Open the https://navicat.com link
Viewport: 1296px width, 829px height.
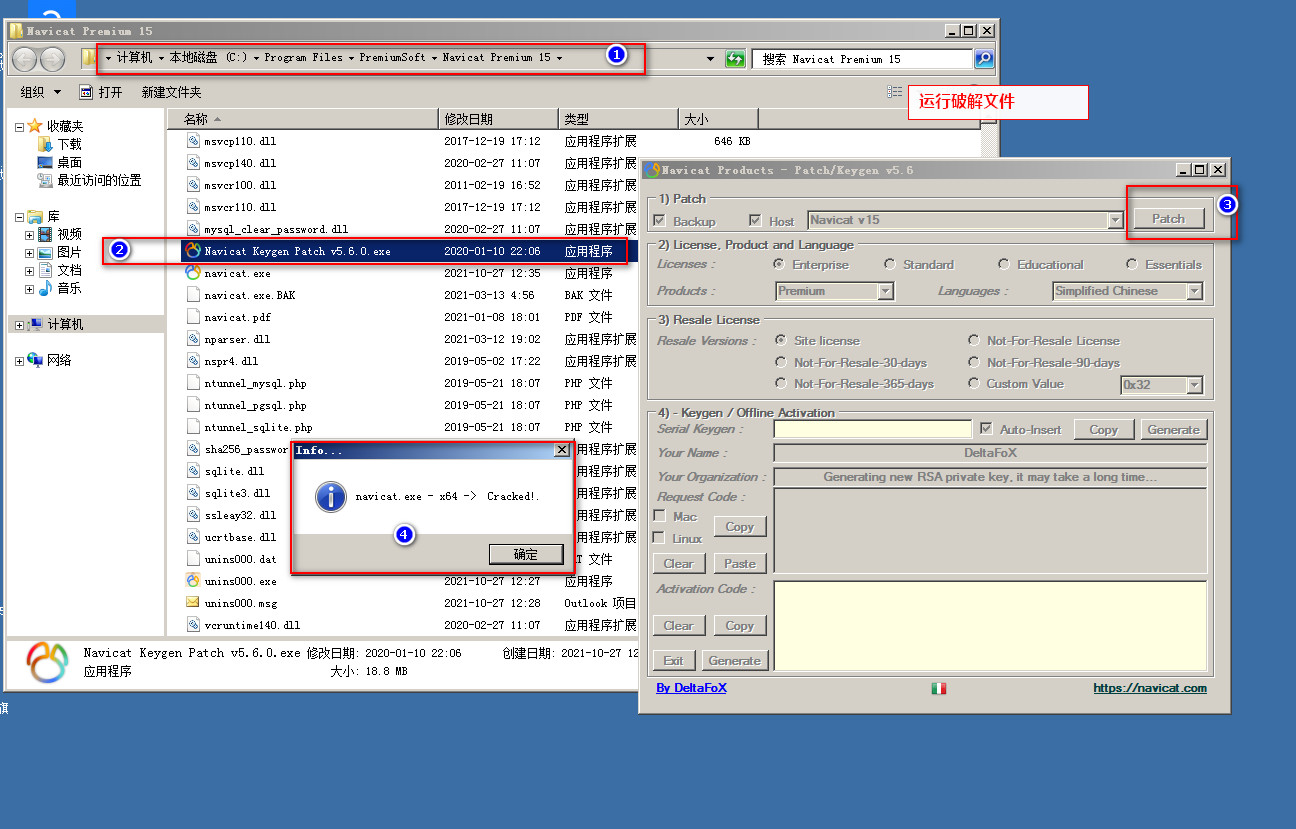click(1149, 688)
